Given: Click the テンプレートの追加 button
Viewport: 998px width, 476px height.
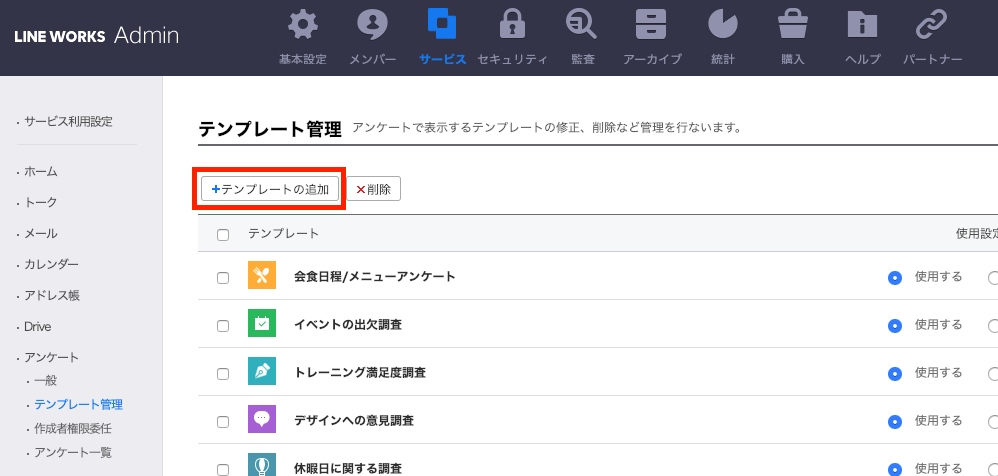Looking at the screenshot, I should (x=270, y=189).
